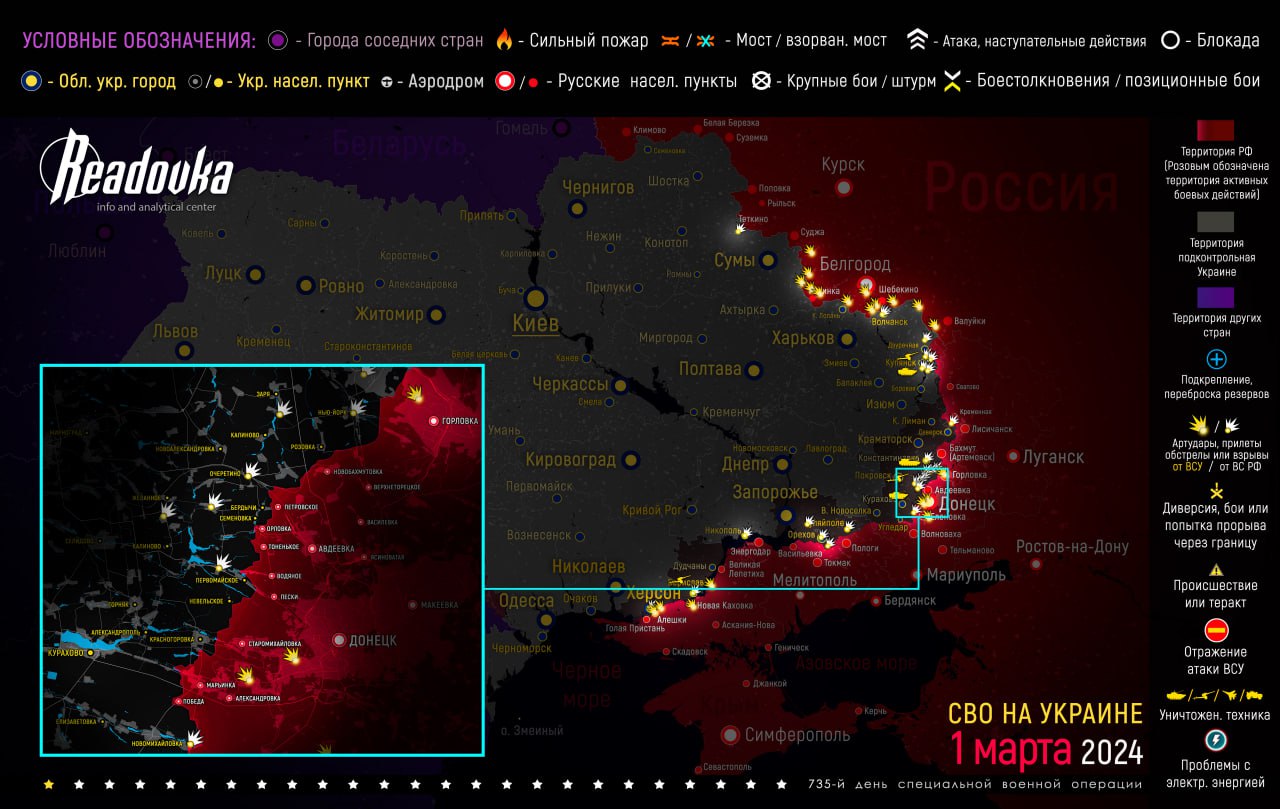
Task: Select the Крупные бои / штурм crossed-circle icon
Action: pyautogui.click(x=761, y=81)
